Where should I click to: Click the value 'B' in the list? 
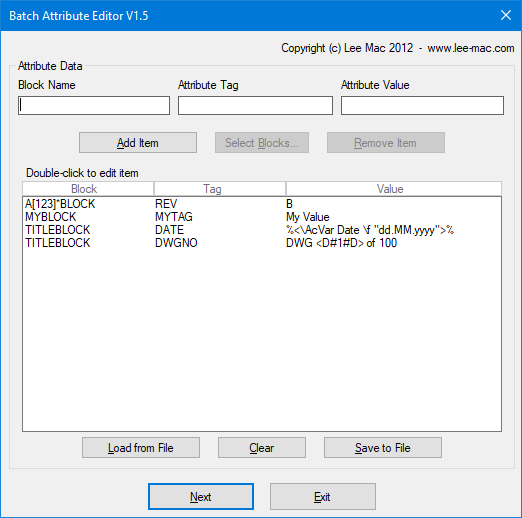[289, 204]
